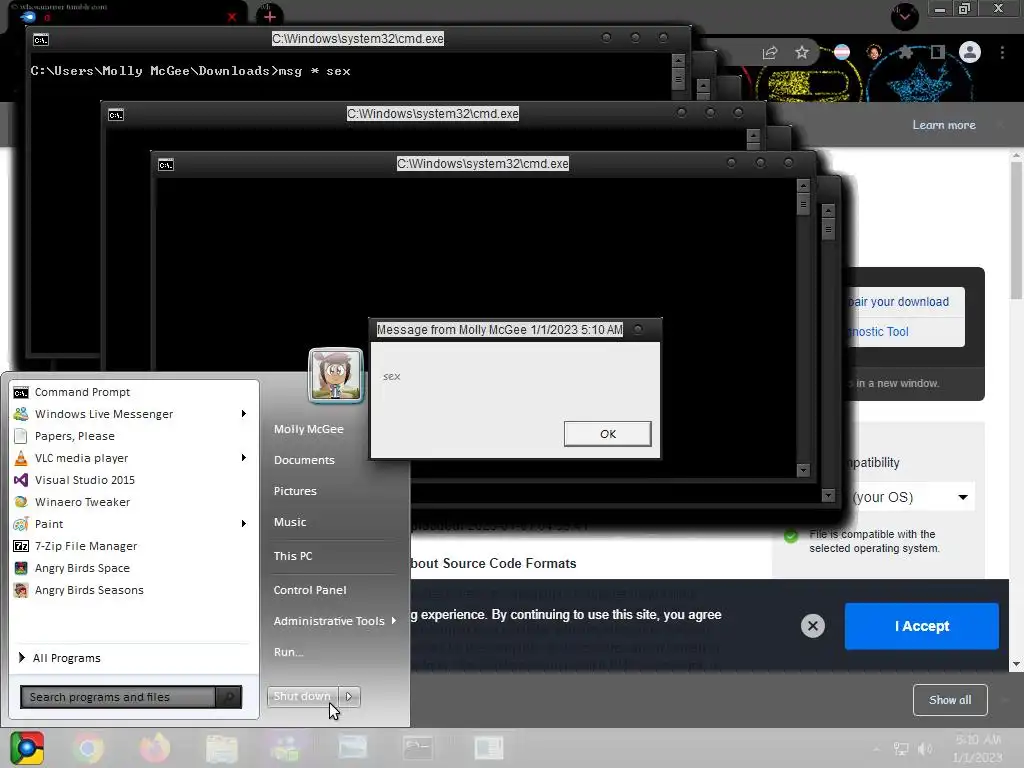Image resolution: width=1024 pixels, height=768 pixels.
Task: Click Shut down button
Action: 302,696
